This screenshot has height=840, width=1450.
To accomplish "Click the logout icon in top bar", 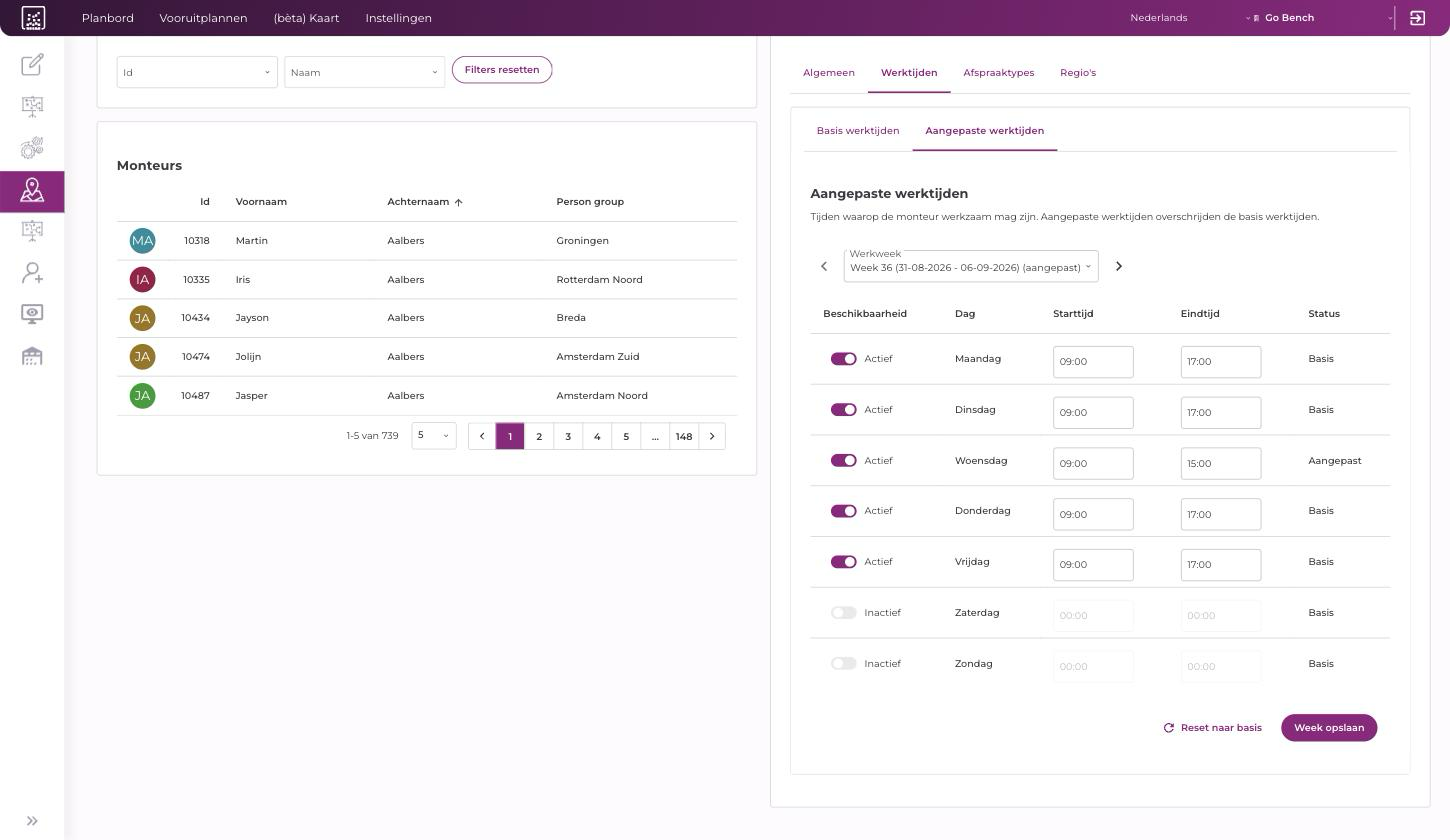I will pyautogui.click(x=1417, y=18).
